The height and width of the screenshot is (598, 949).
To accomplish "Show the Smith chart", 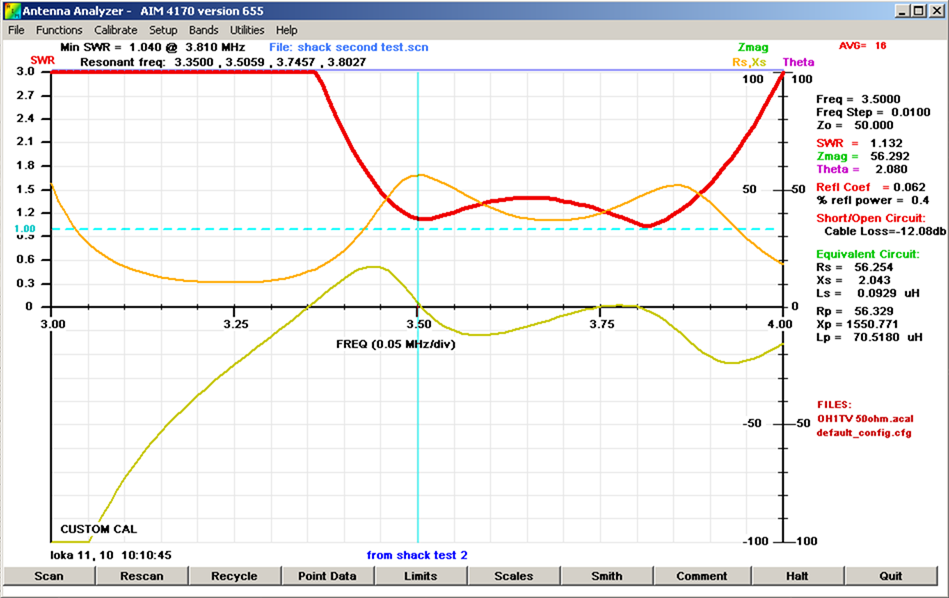I will [x=607, y=576].
